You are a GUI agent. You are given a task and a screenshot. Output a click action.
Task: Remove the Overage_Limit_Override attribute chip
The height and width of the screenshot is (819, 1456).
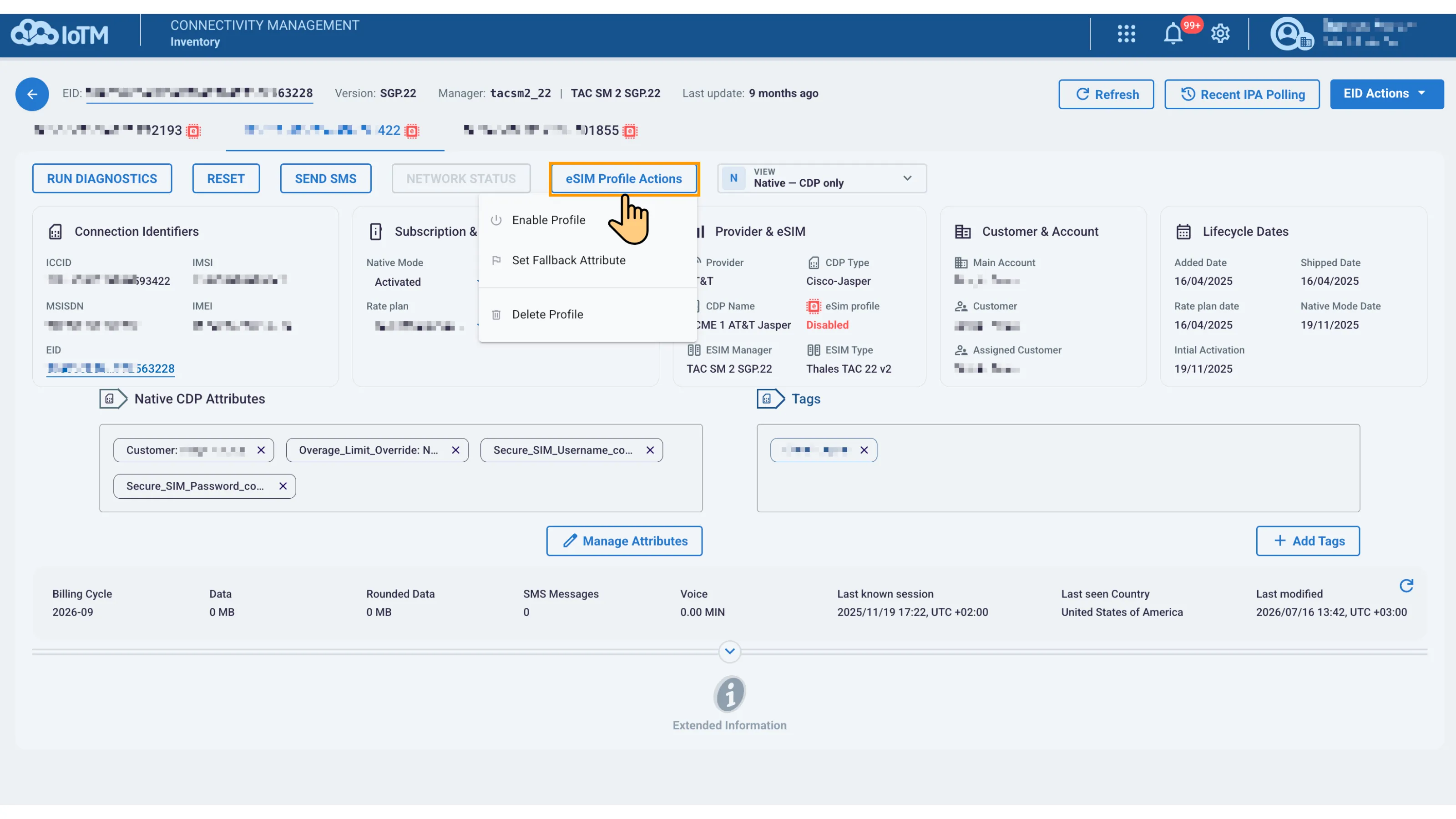coord(455,450)
